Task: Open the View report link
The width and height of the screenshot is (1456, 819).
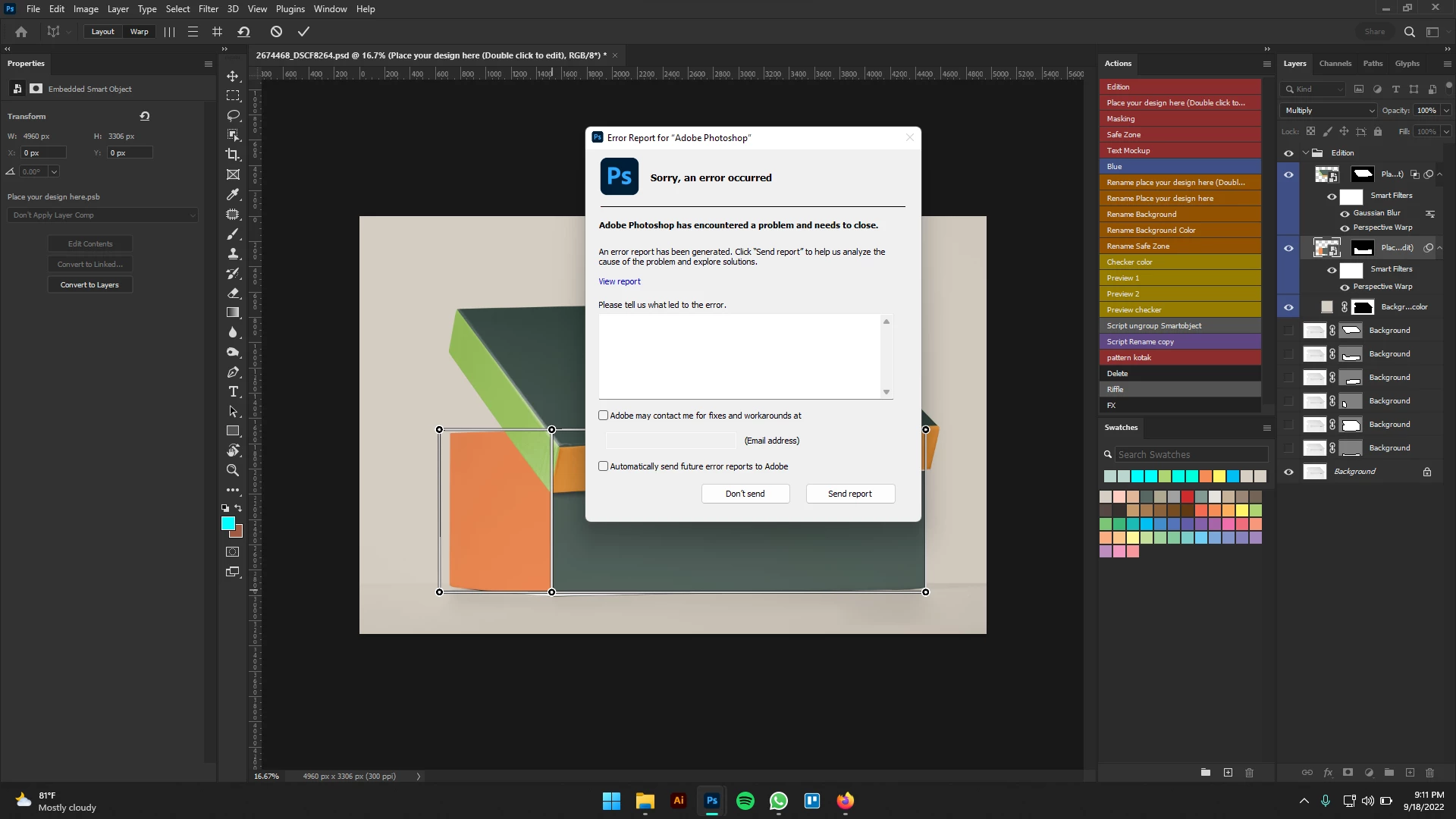Action: pos(619,281)
